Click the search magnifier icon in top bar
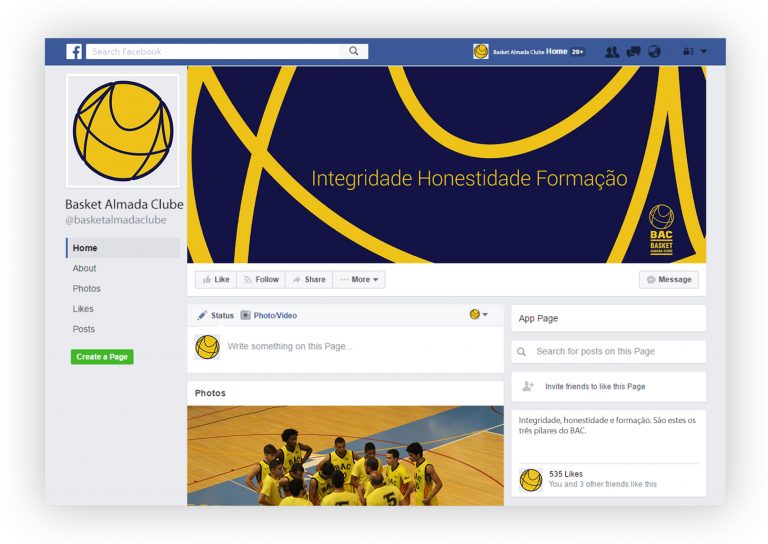Image resolution: width=768 pixels, height=544 pixels. point(354,51)
